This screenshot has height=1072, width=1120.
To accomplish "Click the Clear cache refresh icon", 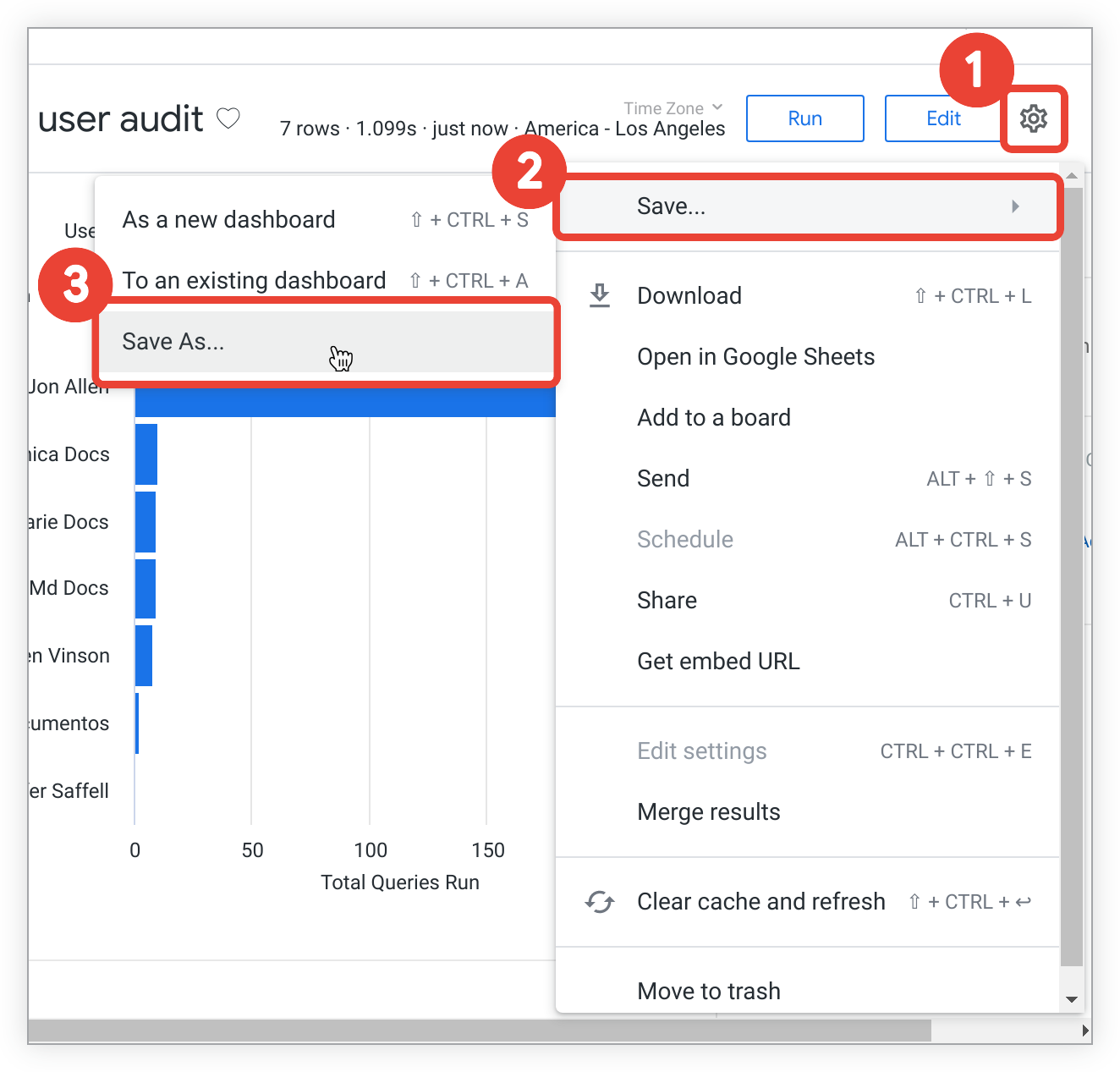I will click(x=600, y=902).
